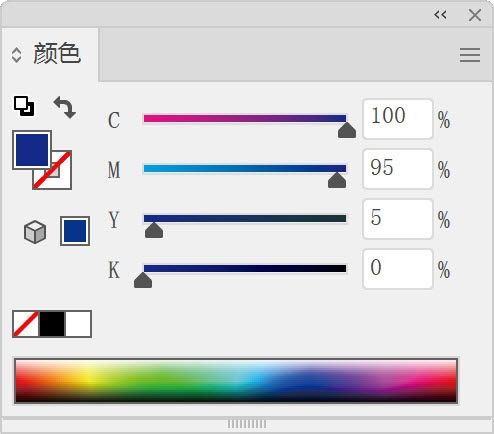
Task: Switch to the 颜色 tab
Action: point(57,53)
